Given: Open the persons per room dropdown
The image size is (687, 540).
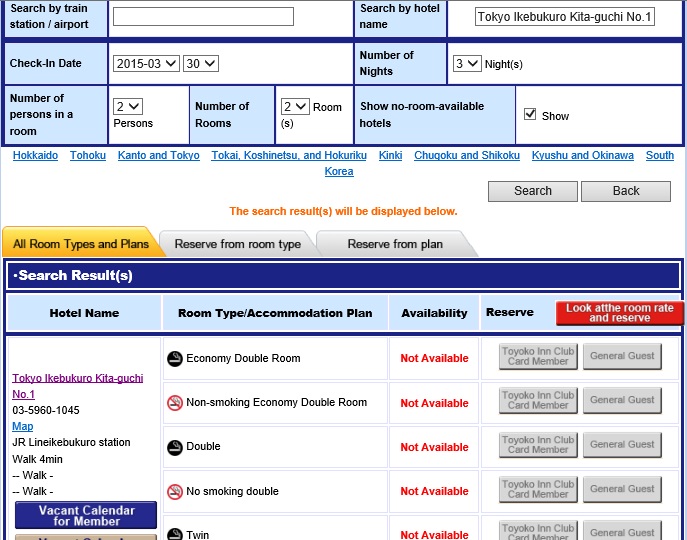Looking at the screenshot, I should click(128, 107).
